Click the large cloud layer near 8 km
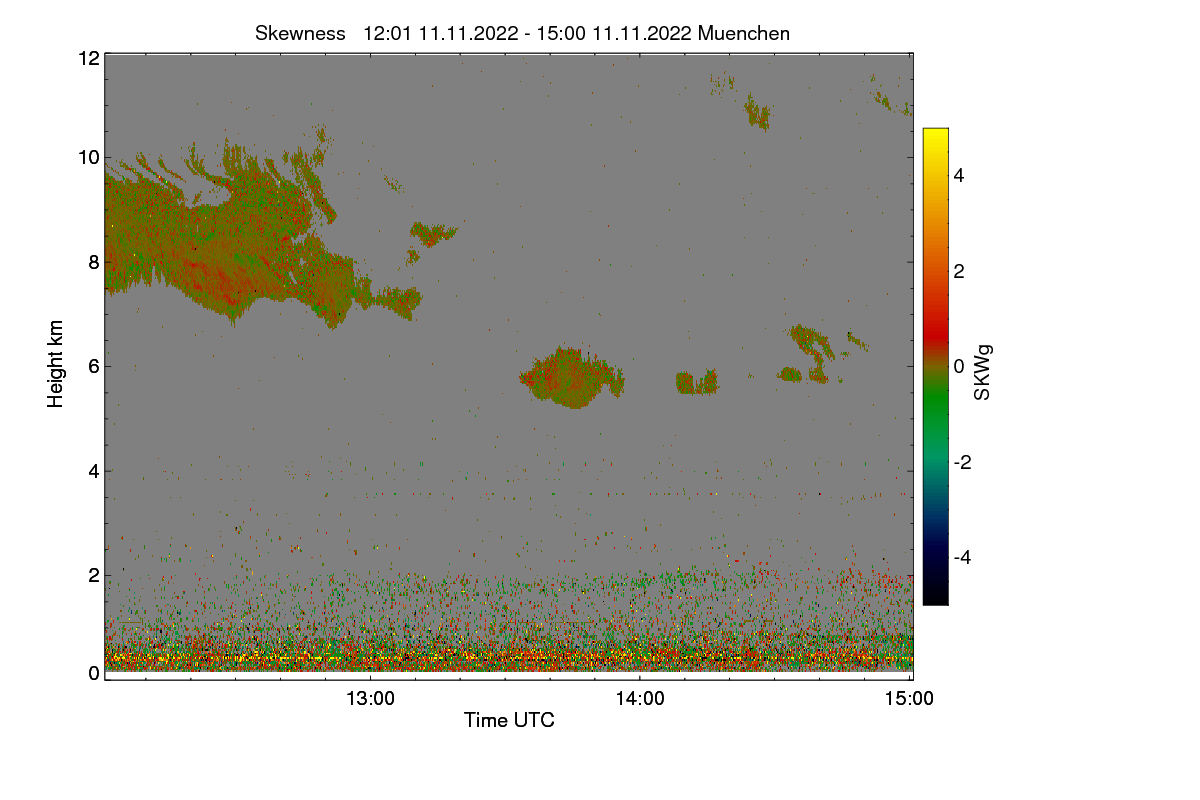 230,240
